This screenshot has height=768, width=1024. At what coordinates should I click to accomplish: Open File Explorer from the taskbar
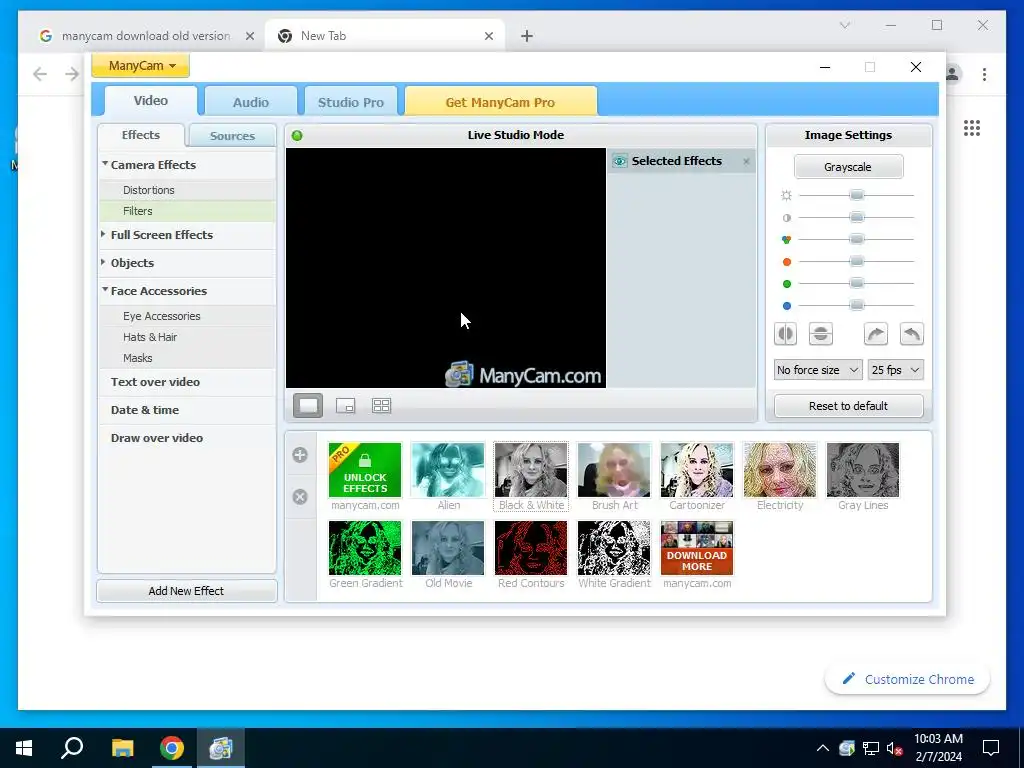pos(122,748)
